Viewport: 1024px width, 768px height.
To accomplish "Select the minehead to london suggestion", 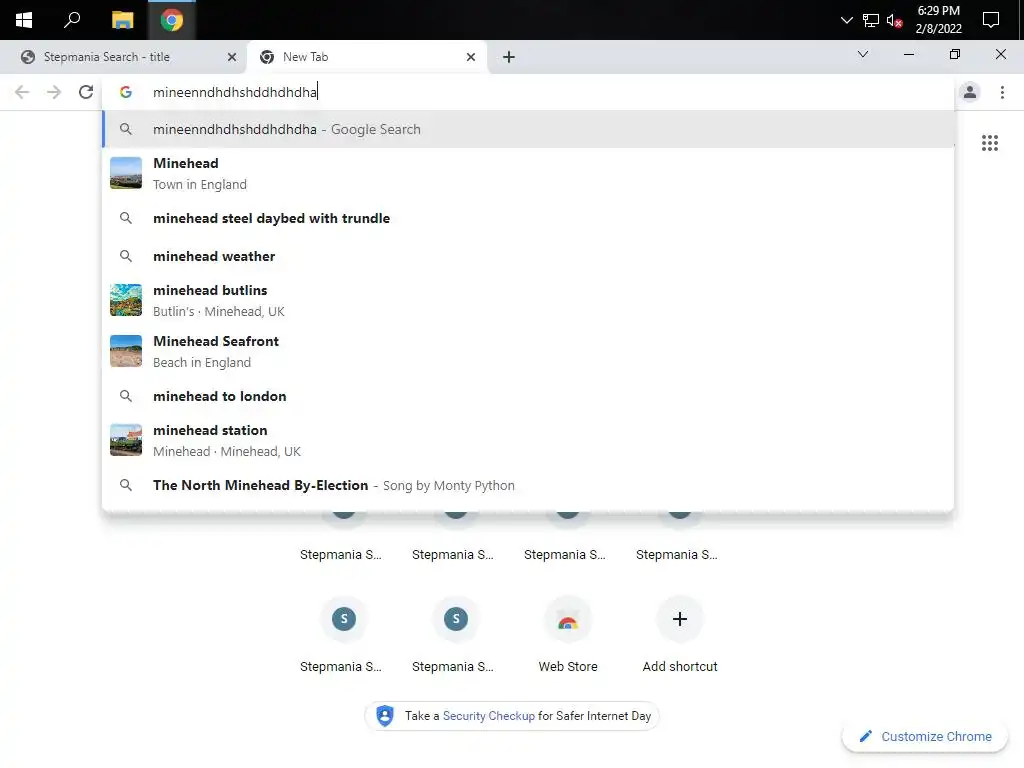I will pos(528,396).
